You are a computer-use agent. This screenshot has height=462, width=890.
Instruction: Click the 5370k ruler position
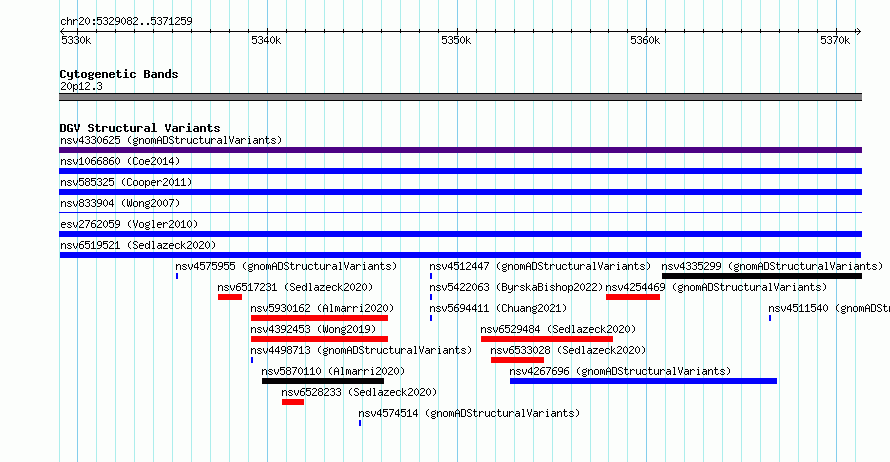coord(835,40)
